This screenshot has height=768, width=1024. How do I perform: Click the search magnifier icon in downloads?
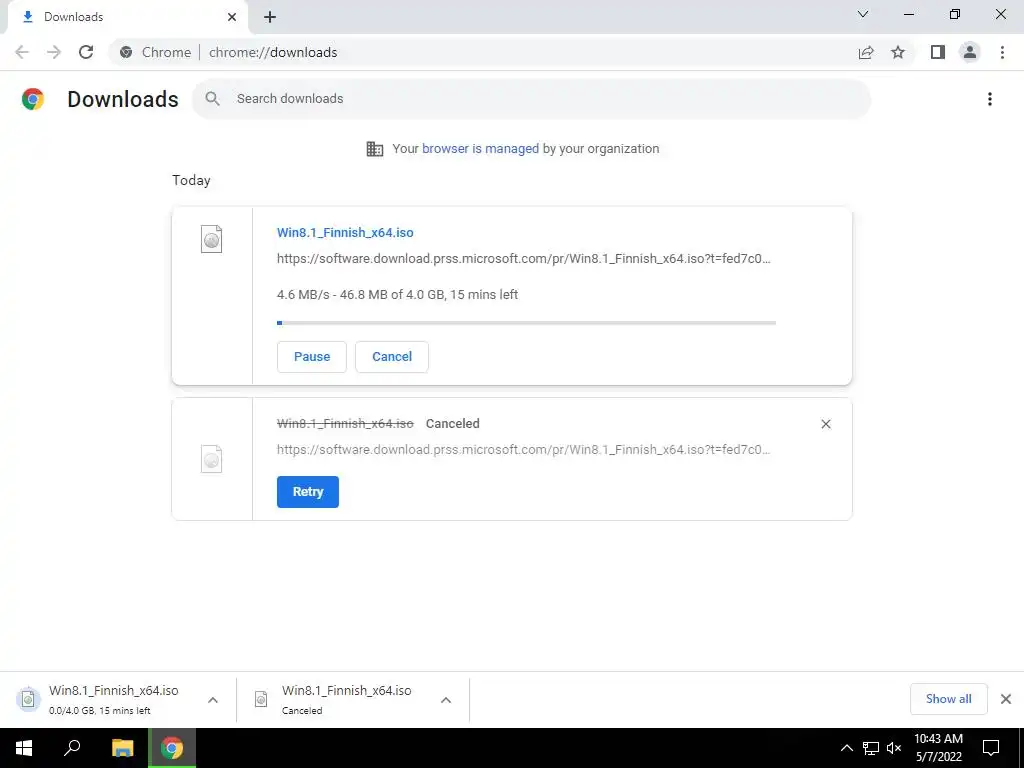pyautogui.click(x=212, y=99)
